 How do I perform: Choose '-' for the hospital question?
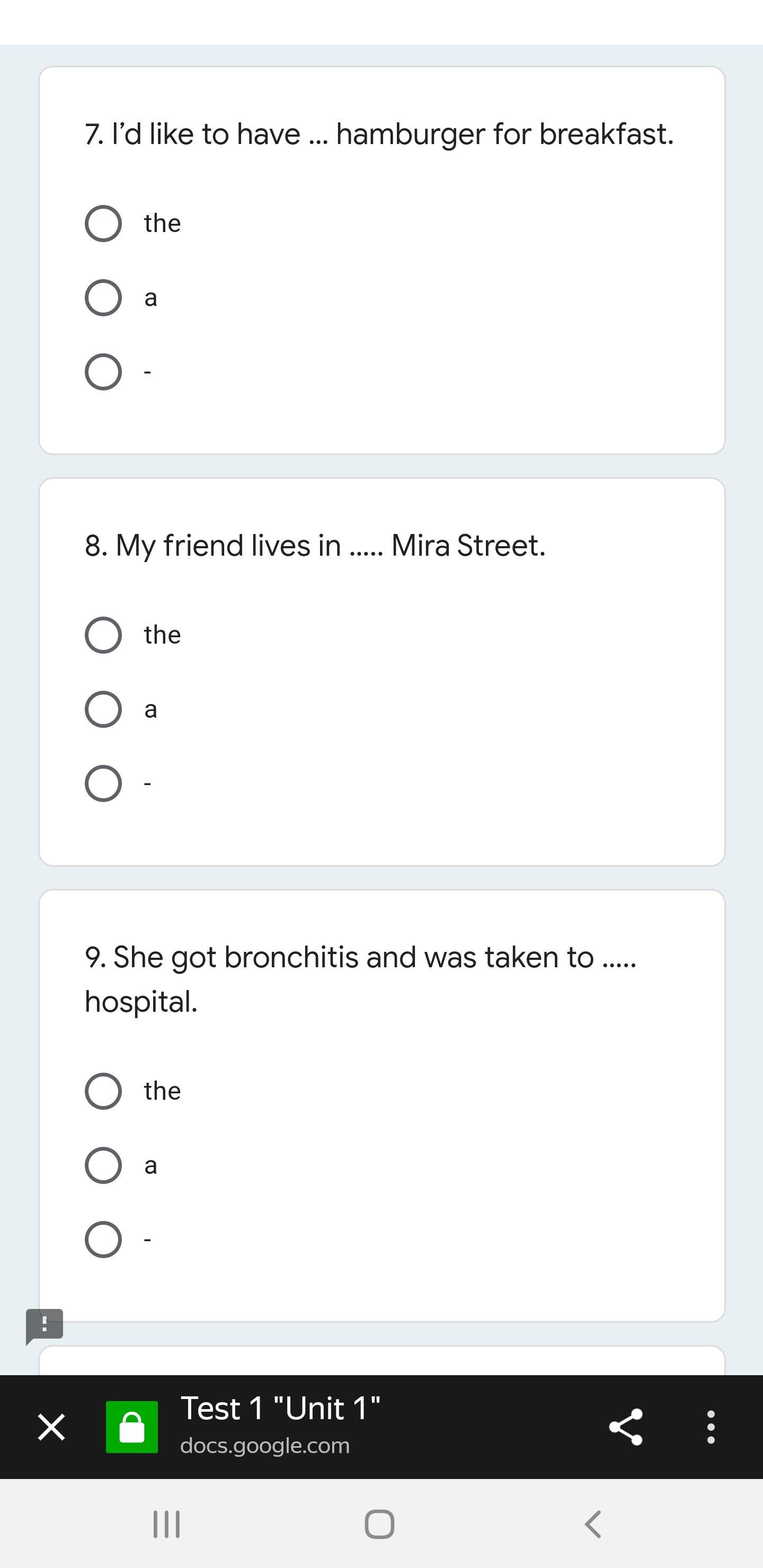pyautogui.click(x=103, y=1240)
